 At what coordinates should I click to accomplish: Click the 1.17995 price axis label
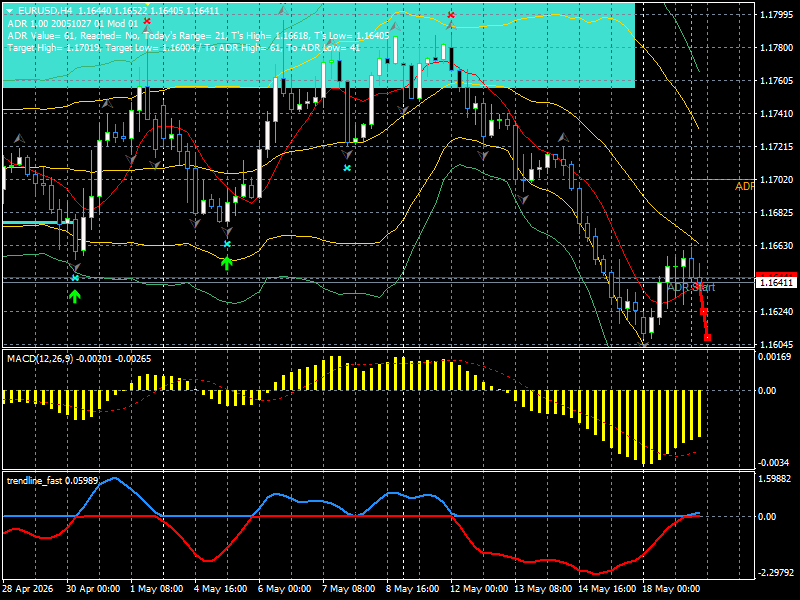776,15
